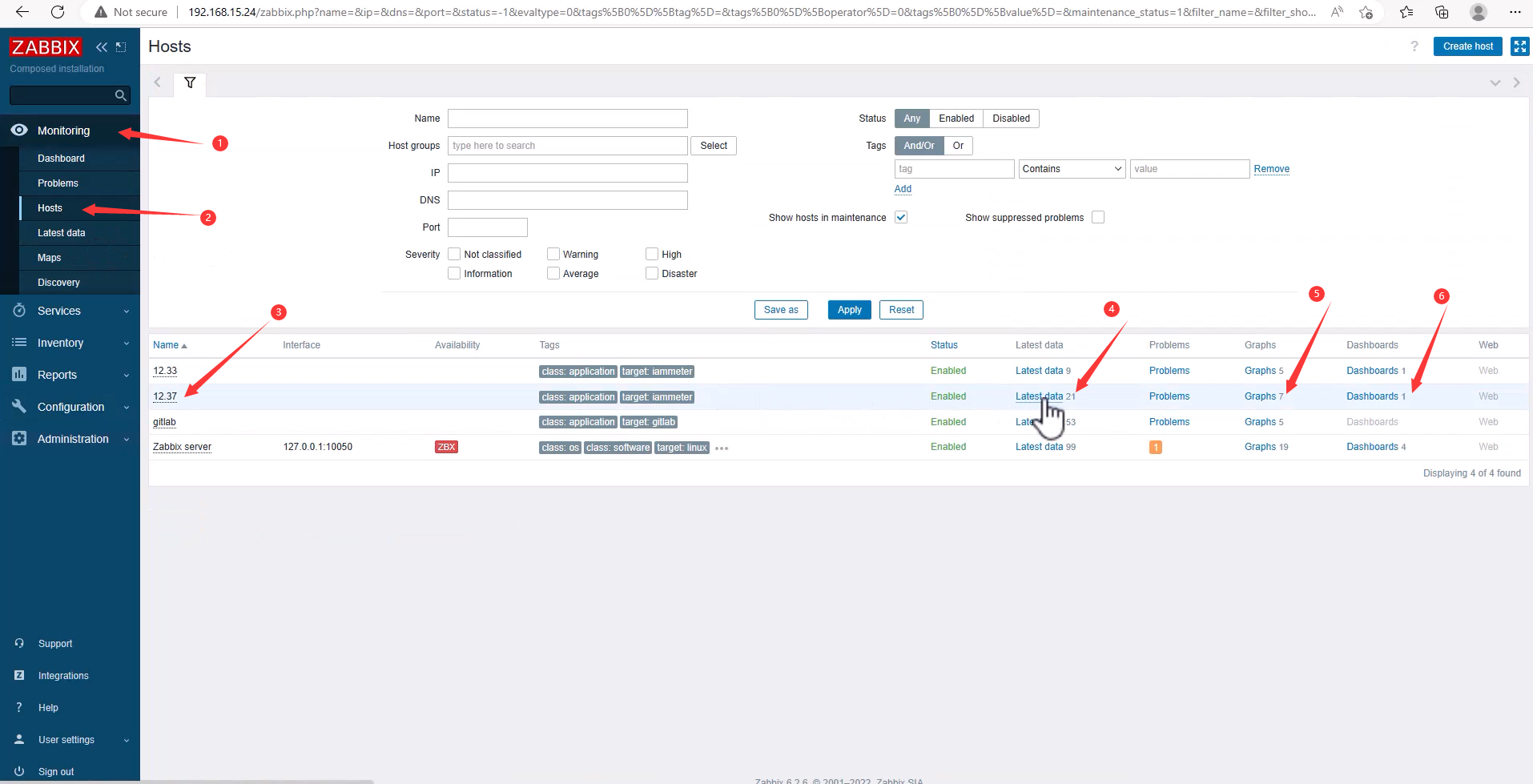The image size is (1533, 784).
Task: Go to Dashboard in sidebar menu
Action: point(61,159)
